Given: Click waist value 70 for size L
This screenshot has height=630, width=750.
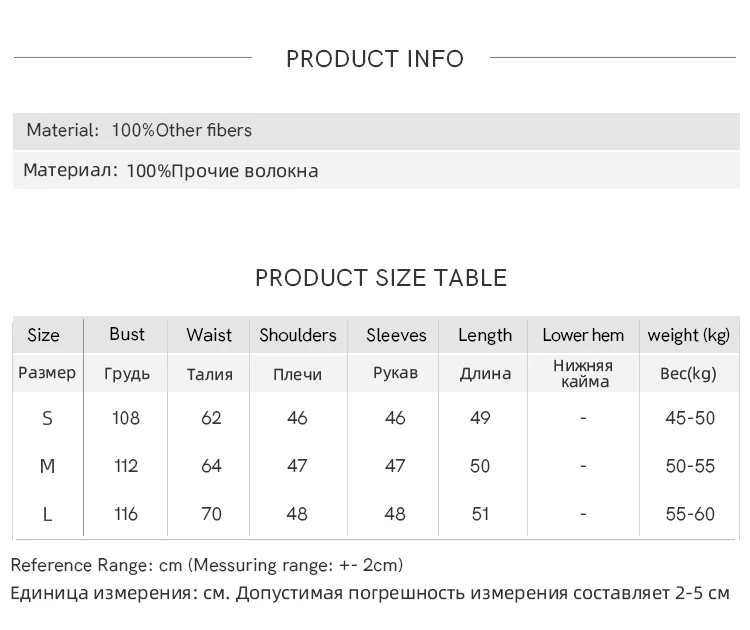Looking at the screenshot, I should coord(211,514).
